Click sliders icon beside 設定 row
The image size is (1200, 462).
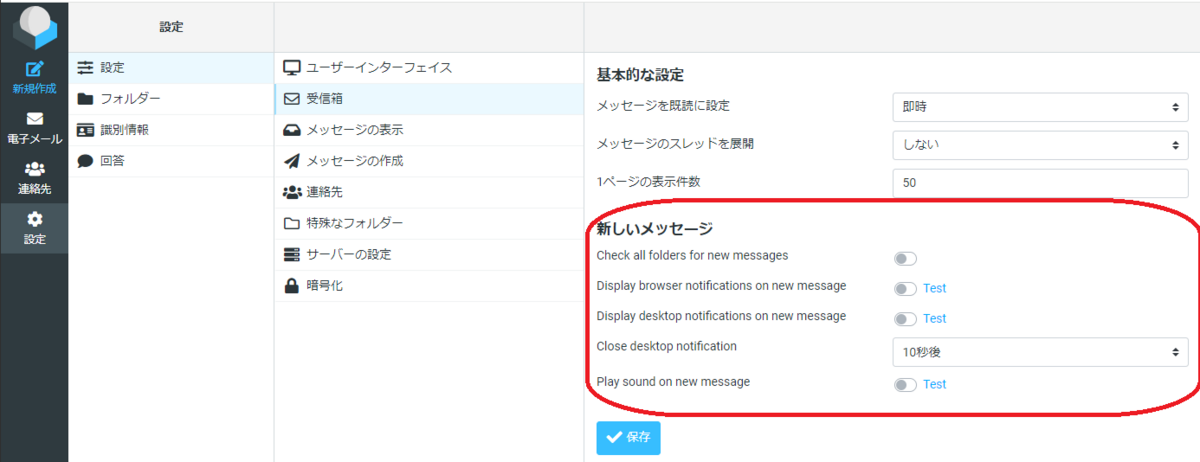(85, 68)
